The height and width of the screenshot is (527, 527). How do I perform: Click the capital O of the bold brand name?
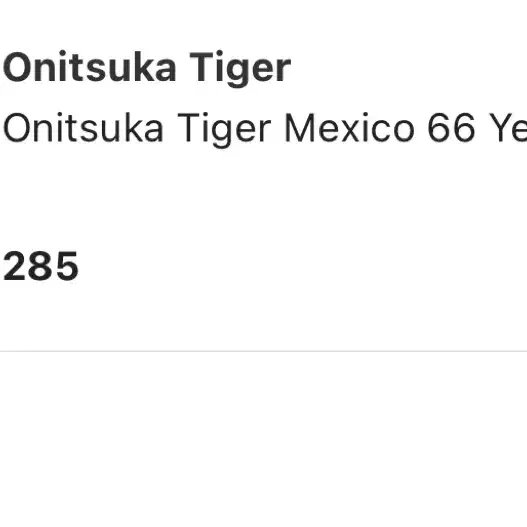click(x=16, y=67)
